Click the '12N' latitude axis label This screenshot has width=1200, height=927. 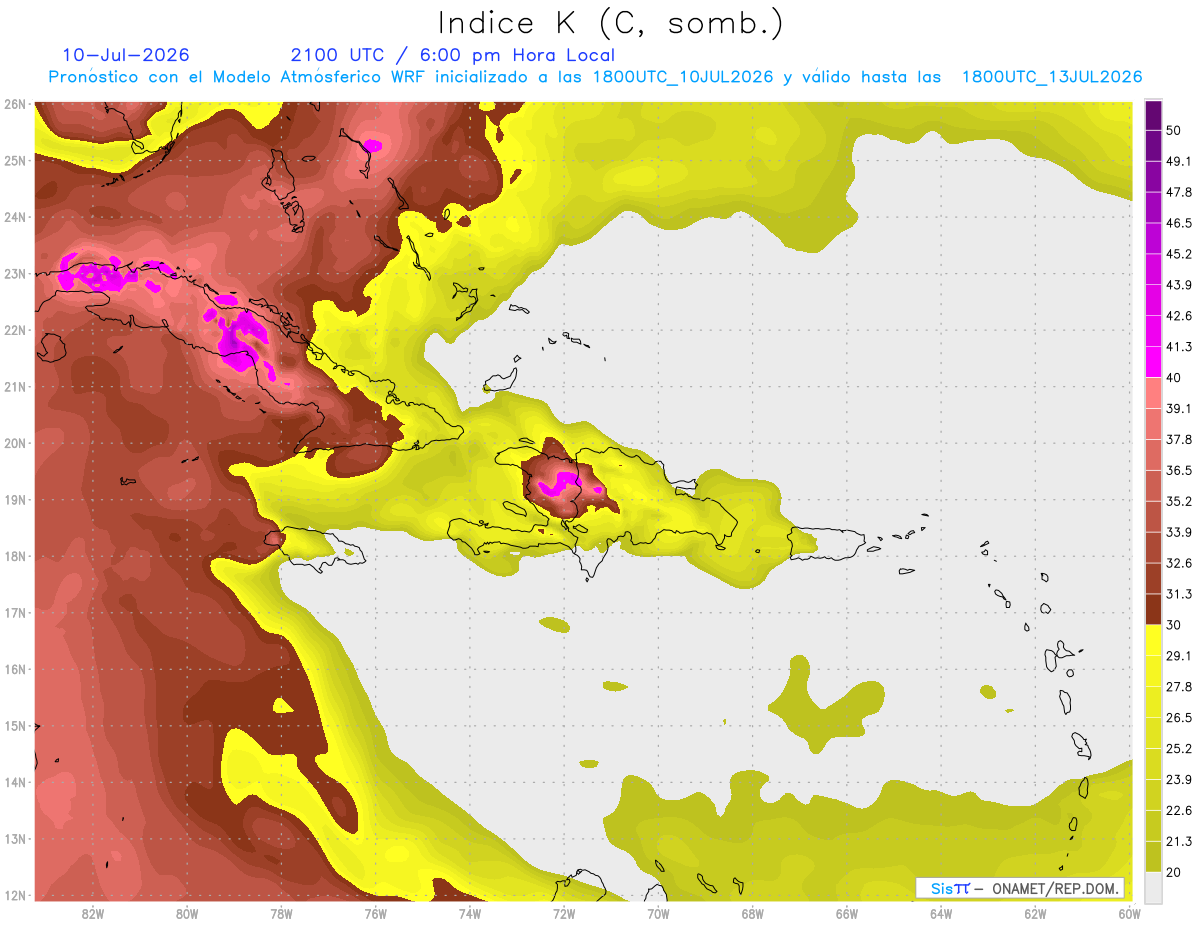15,895
